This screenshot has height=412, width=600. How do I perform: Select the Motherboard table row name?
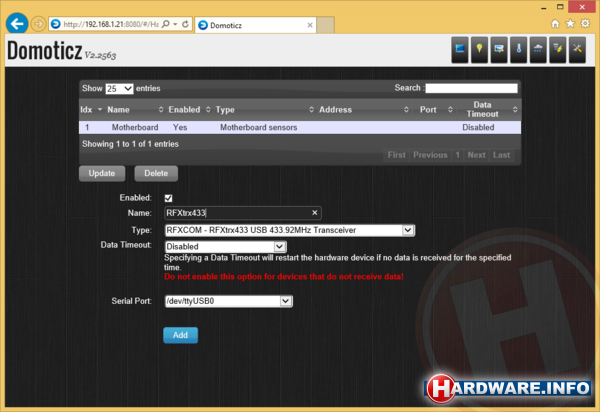[135, 127]
